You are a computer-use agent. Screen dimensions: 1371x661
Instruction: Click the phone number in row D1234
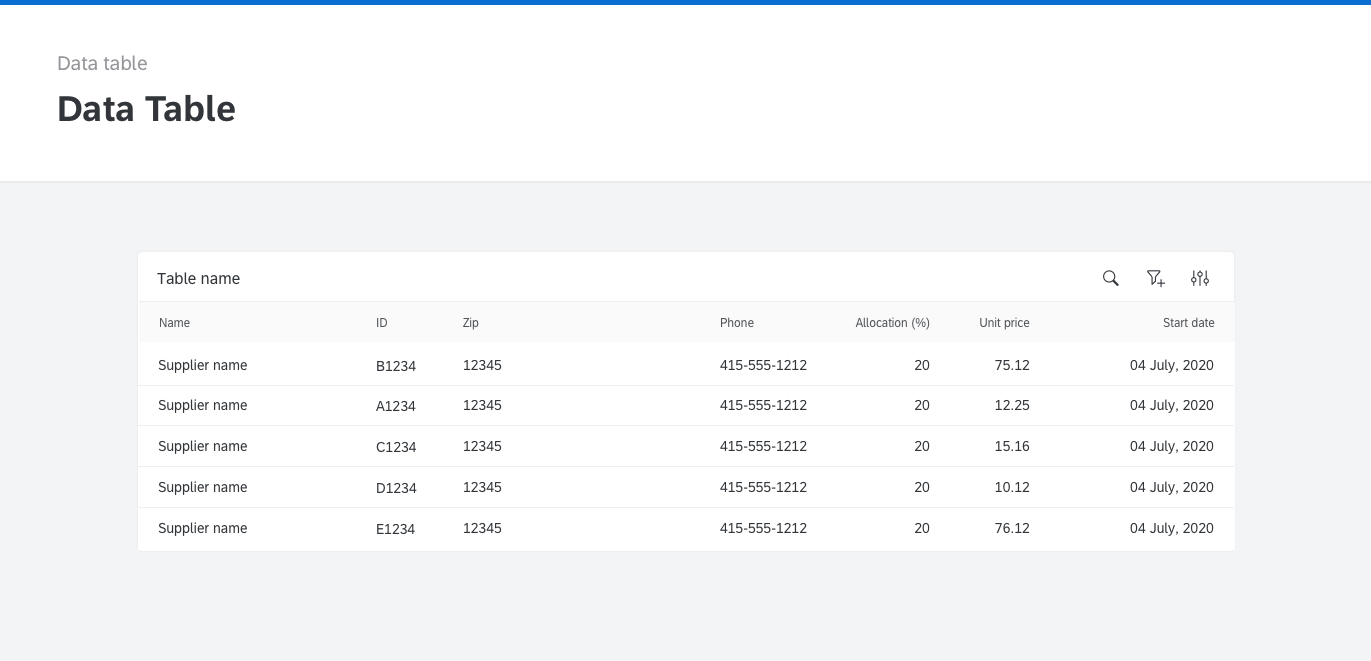click(x=763, y=487)
